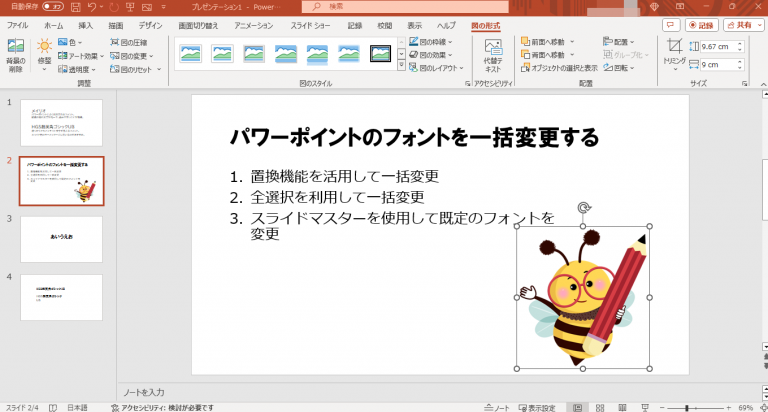This screenshot has width=768, height=412.
Task: Click the picture icon in quick access toolbar
Action: coord(146,7)
